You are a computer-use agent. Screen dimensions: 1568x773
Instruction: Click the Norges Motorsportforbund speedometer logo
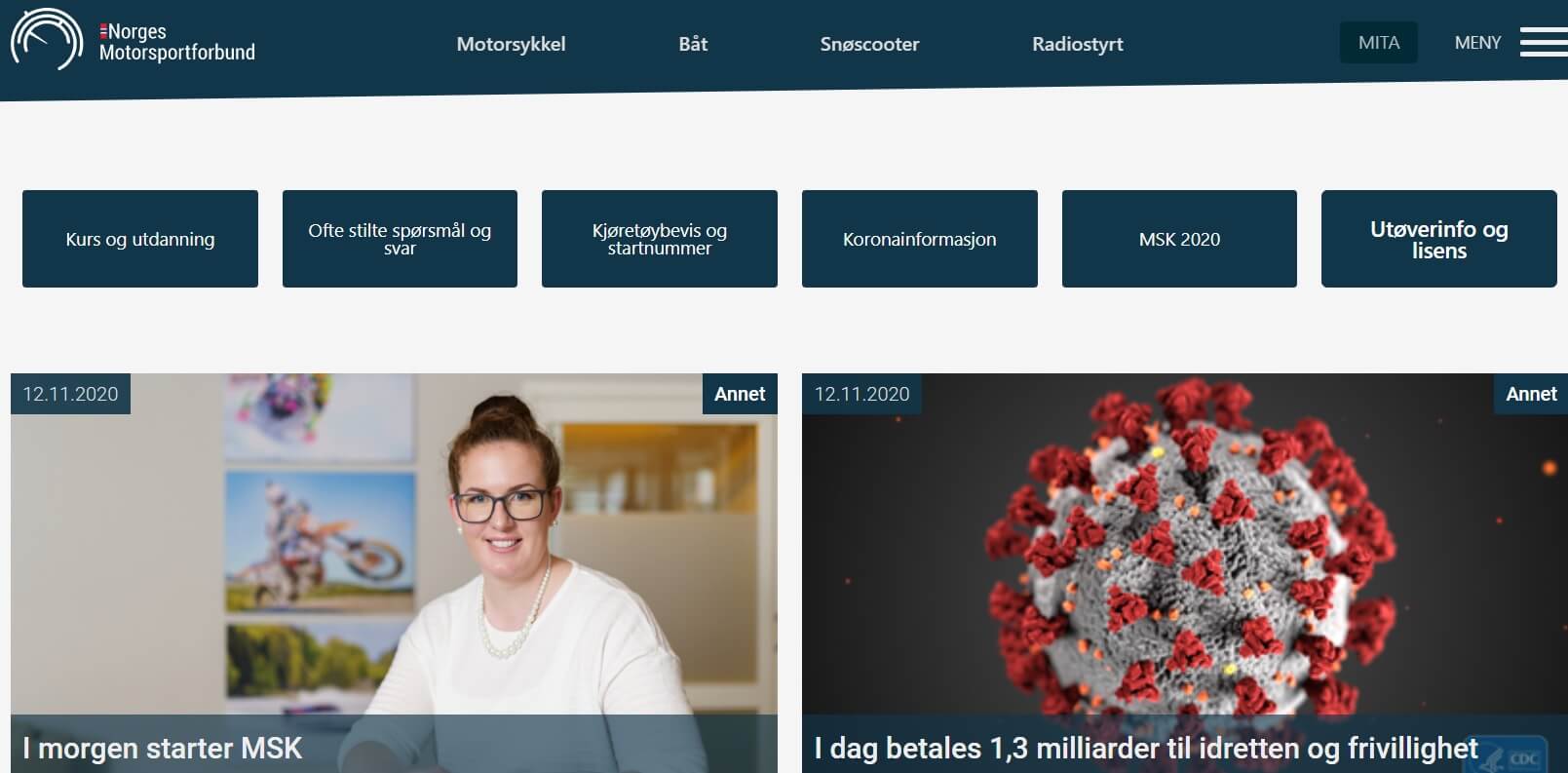[47, 39]
